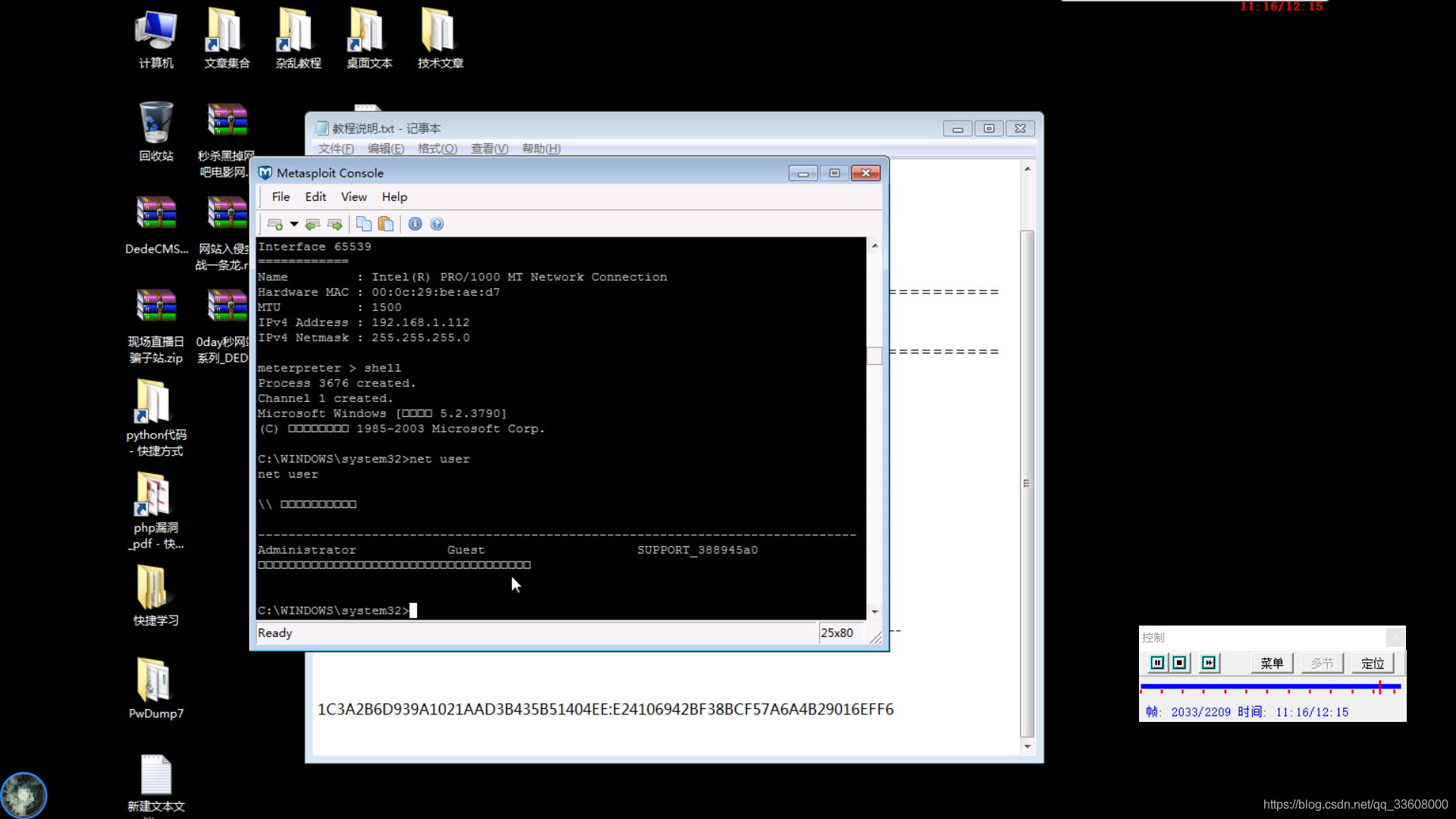The width and height of the screenshot is (1456, 819).
Task: Click the View menu in Metasploit
Action: [x=354, y=196]
